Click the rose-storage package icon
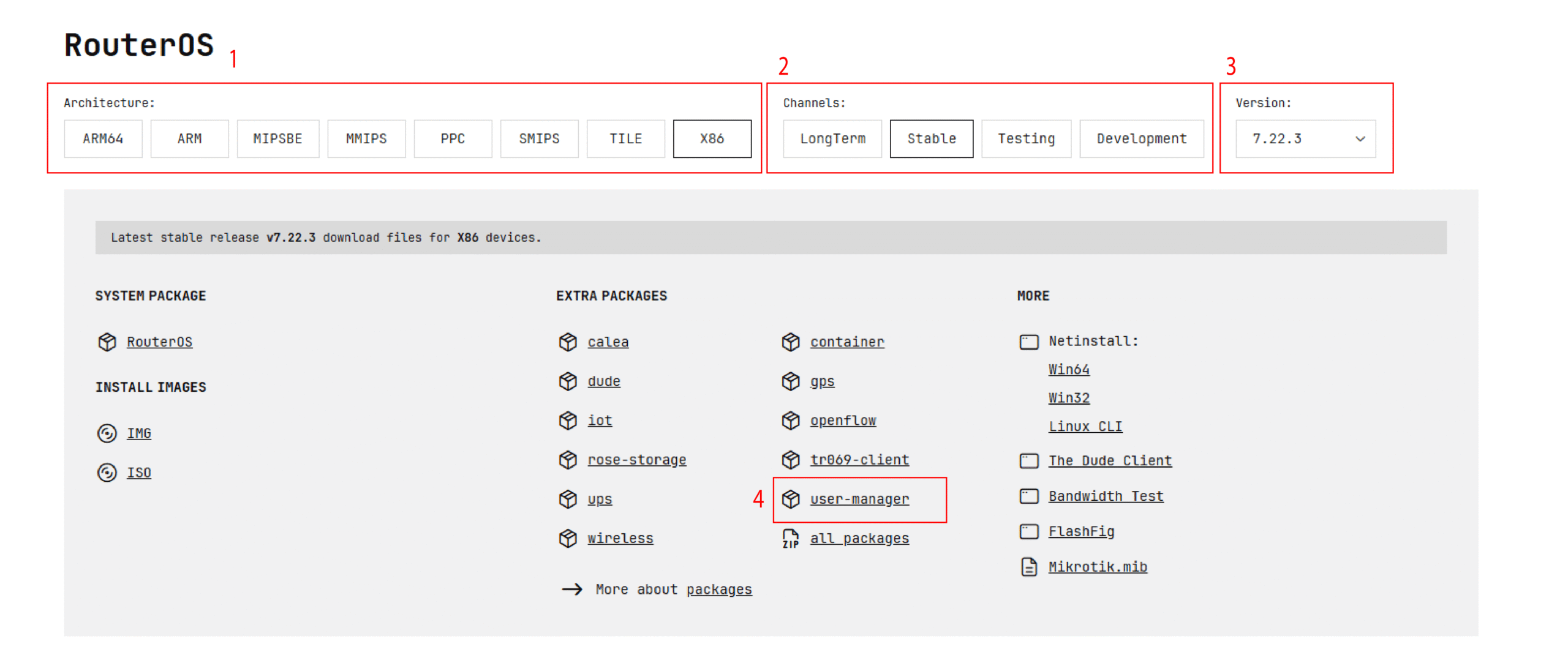 [x=568, y=459]
